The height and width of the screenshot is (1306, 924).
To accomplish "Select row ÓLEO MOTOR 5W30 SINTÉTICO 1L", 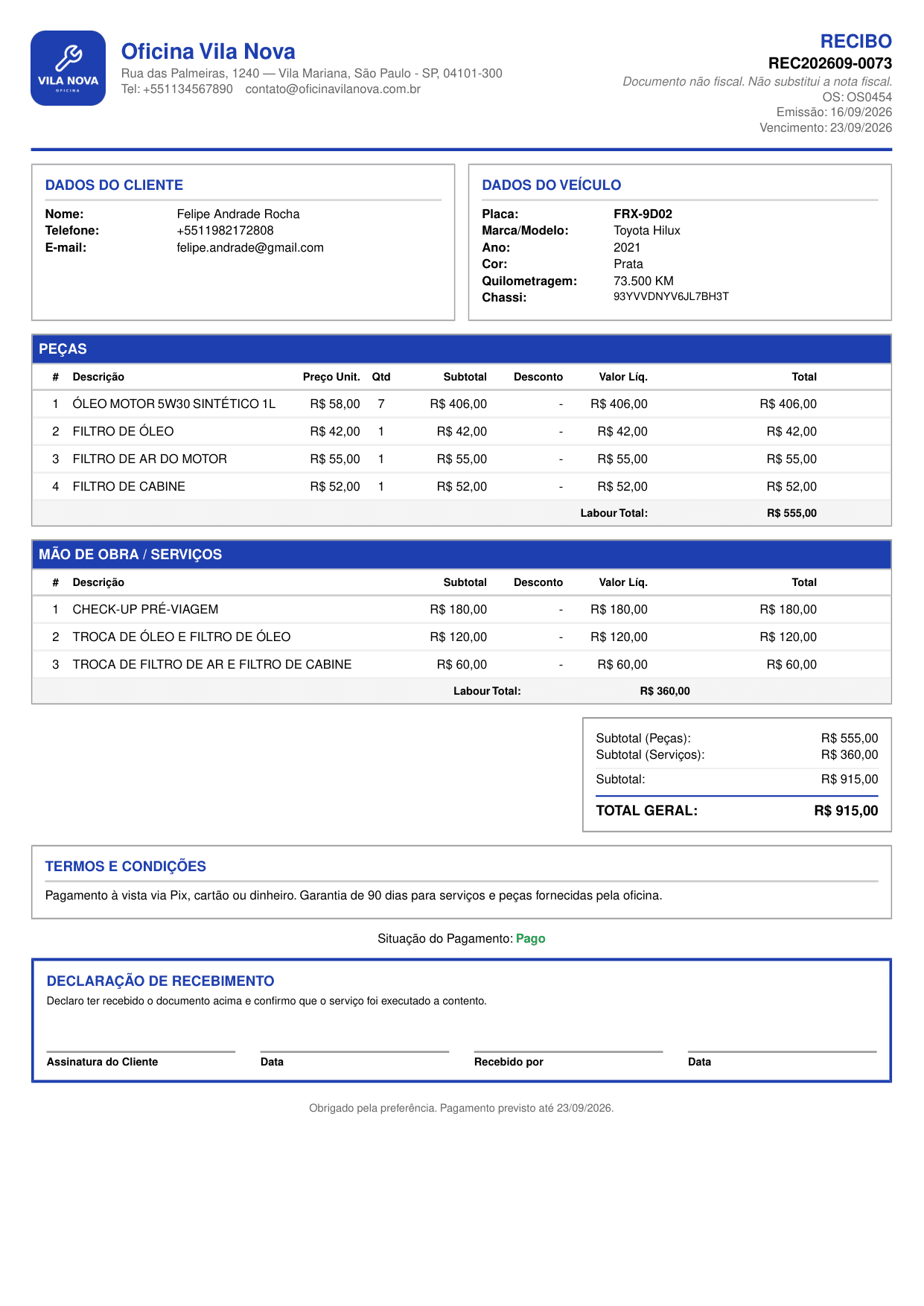I will [x=462, y=404].
